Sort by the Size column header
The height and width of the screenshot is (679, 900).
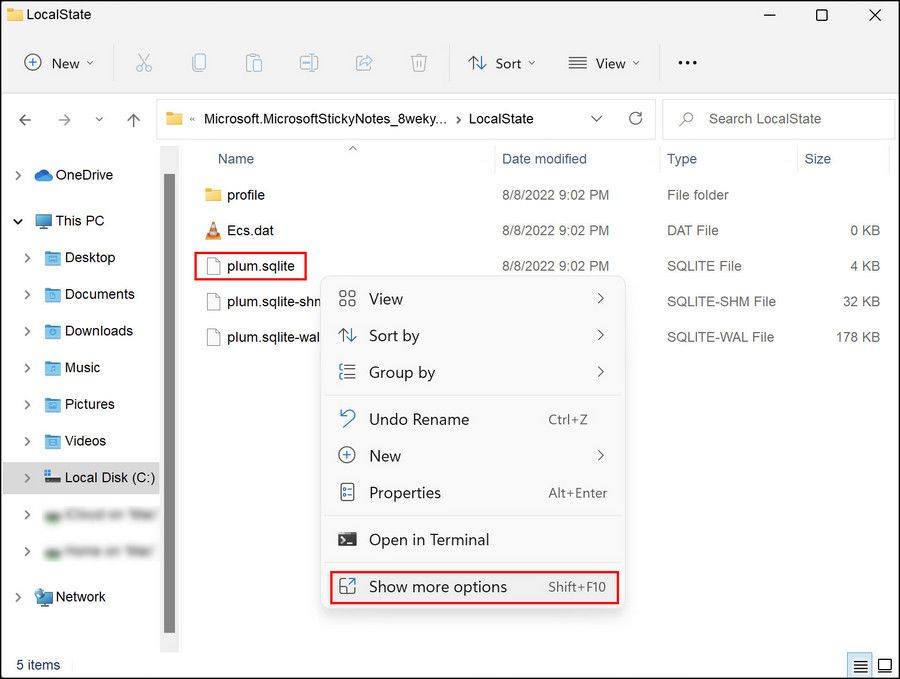pyautogui.click(x=817, y=159)
